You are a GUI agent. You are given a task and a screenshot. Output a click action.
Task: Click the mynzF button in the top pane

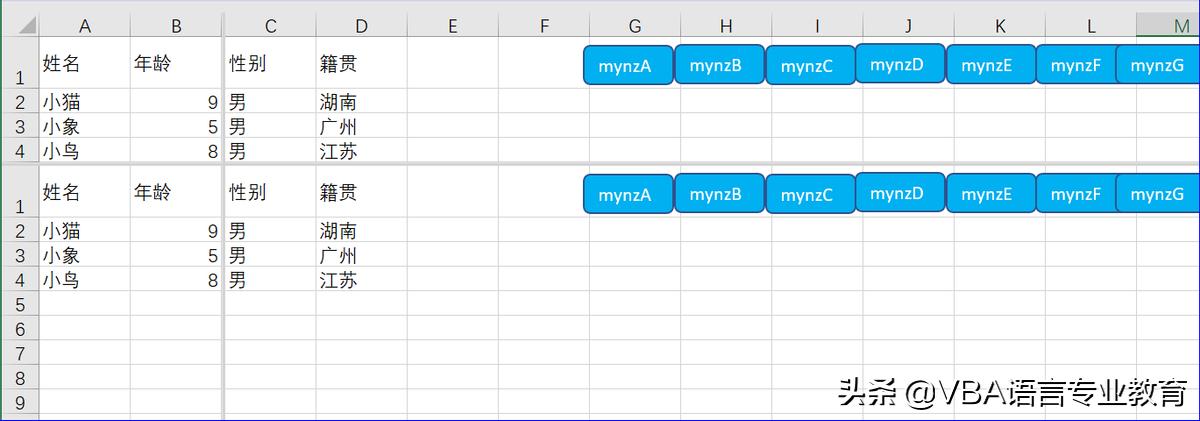tap(1076, 66)
